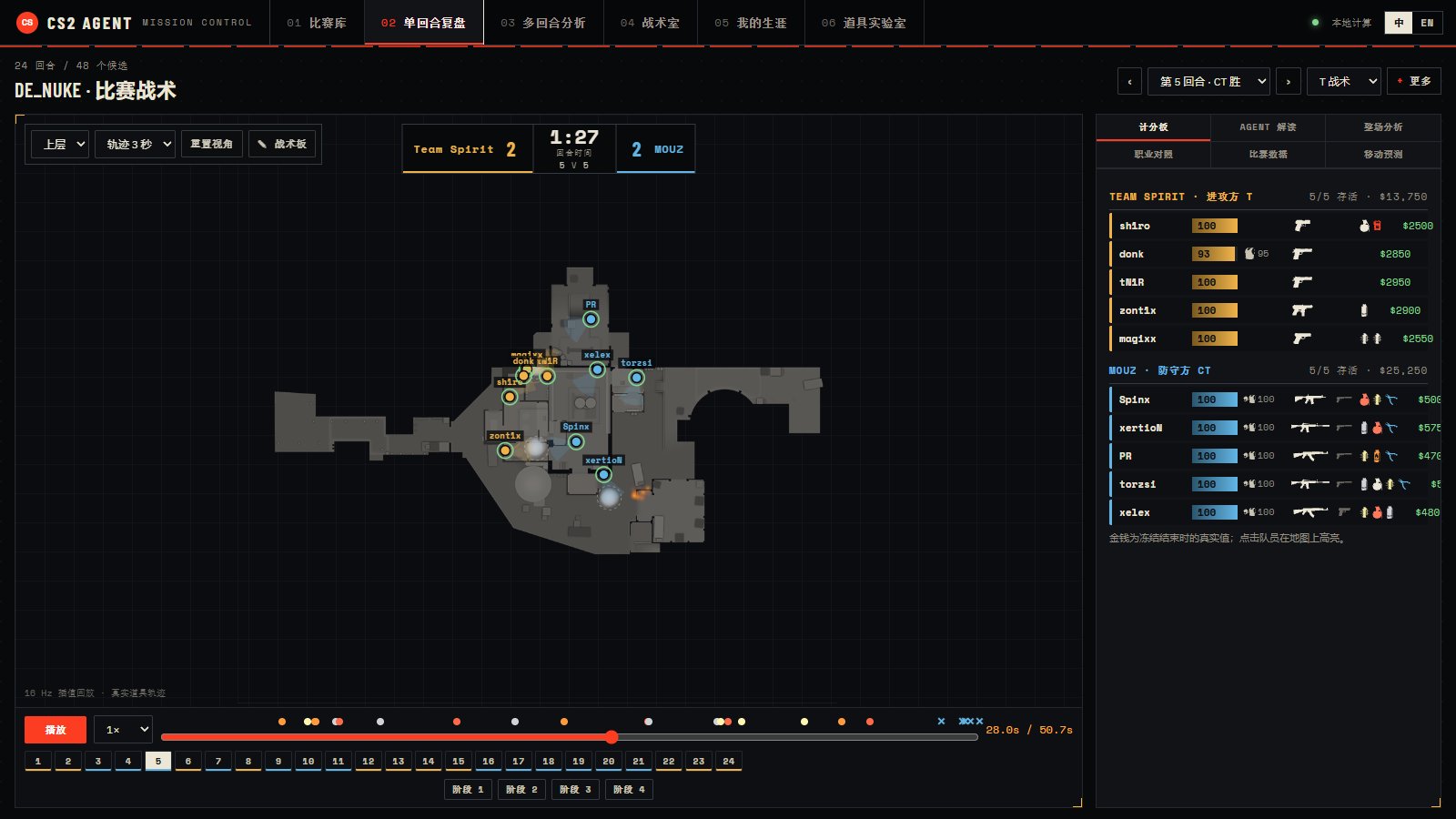Image resolution: width=1456 pixels, height=819 pixels.
Task: Click Spinx's rifle weapon icon
Action: (1309, 399)
